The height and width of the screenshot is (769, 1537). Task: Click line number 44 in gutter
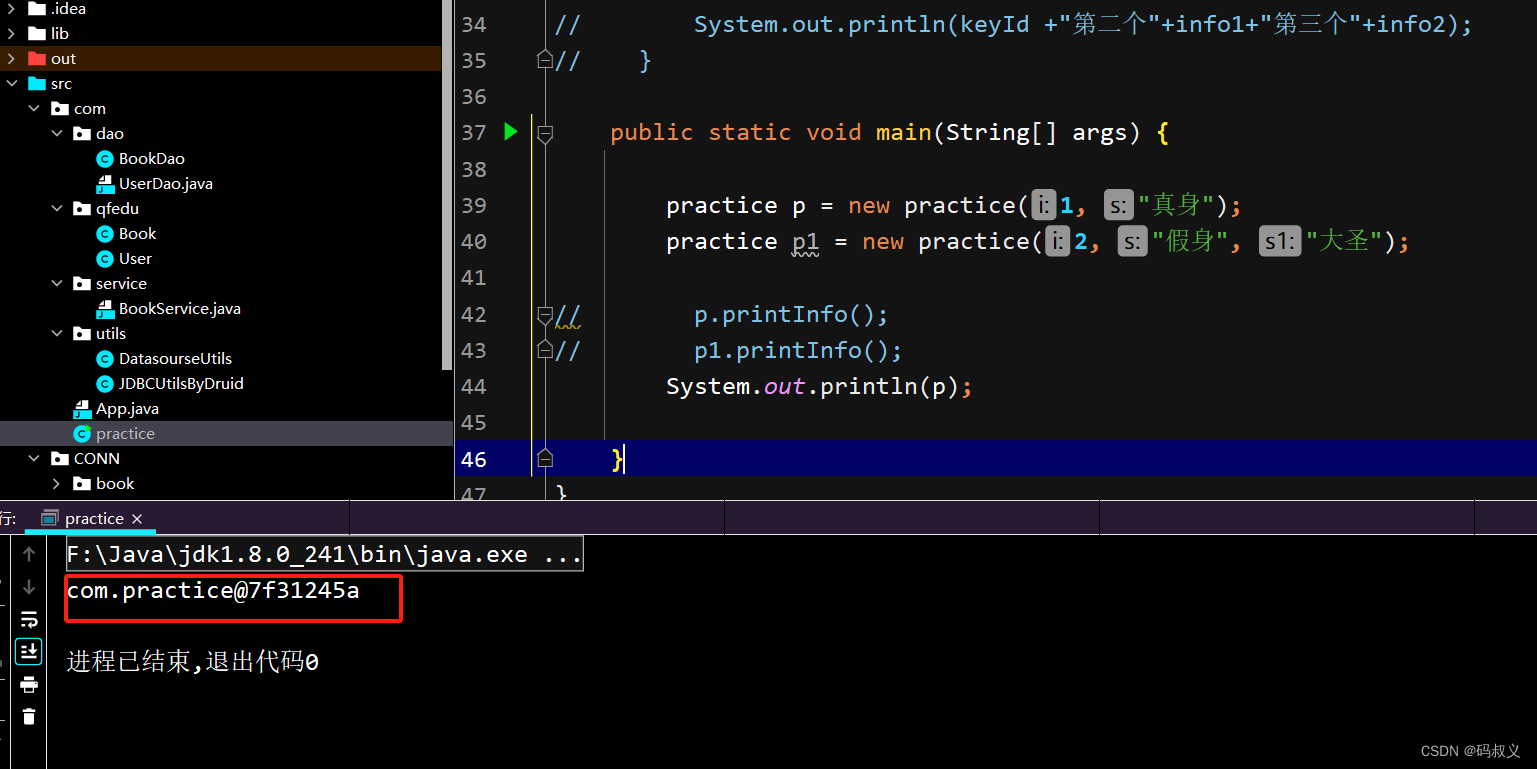(x=474, y=386)
